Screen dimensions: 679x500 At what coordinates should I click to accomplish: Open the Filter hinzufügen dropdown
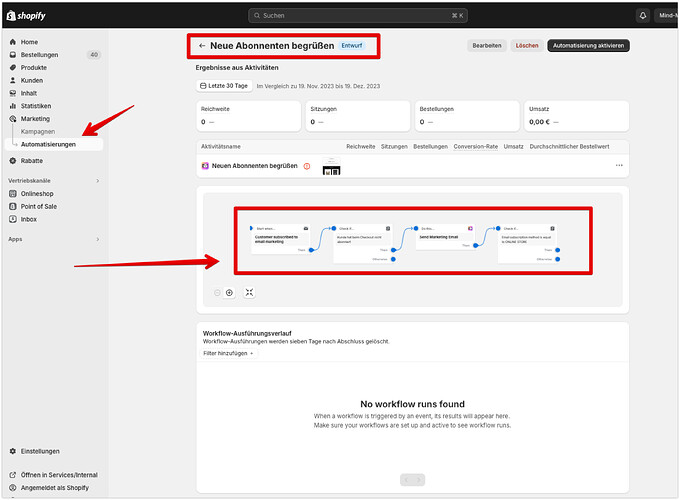pyautogui.click(x=228, y=353)
